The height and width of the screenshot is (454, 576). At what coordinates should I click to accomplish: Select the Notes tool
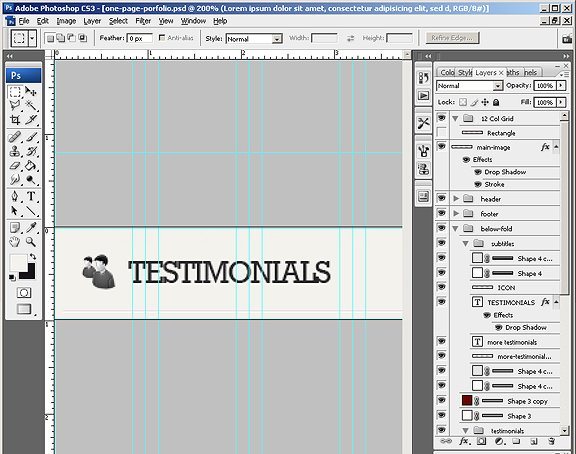click(x=15, y=228)
